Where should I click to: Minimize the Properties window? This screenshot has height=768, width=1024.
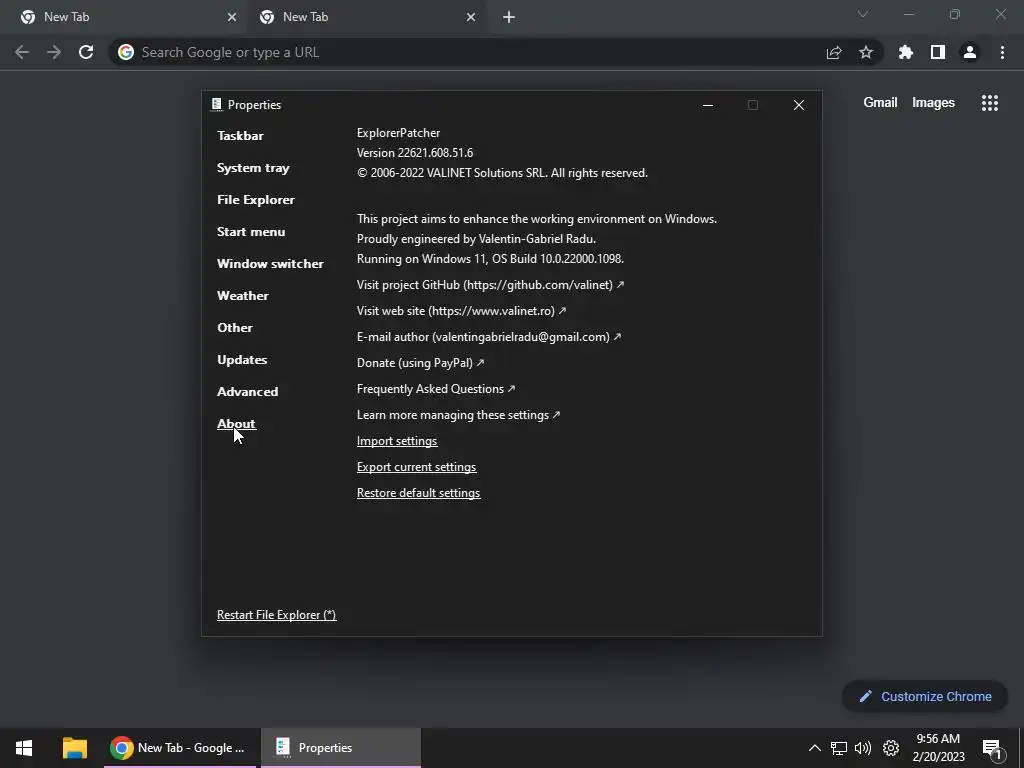click(707, 105)
